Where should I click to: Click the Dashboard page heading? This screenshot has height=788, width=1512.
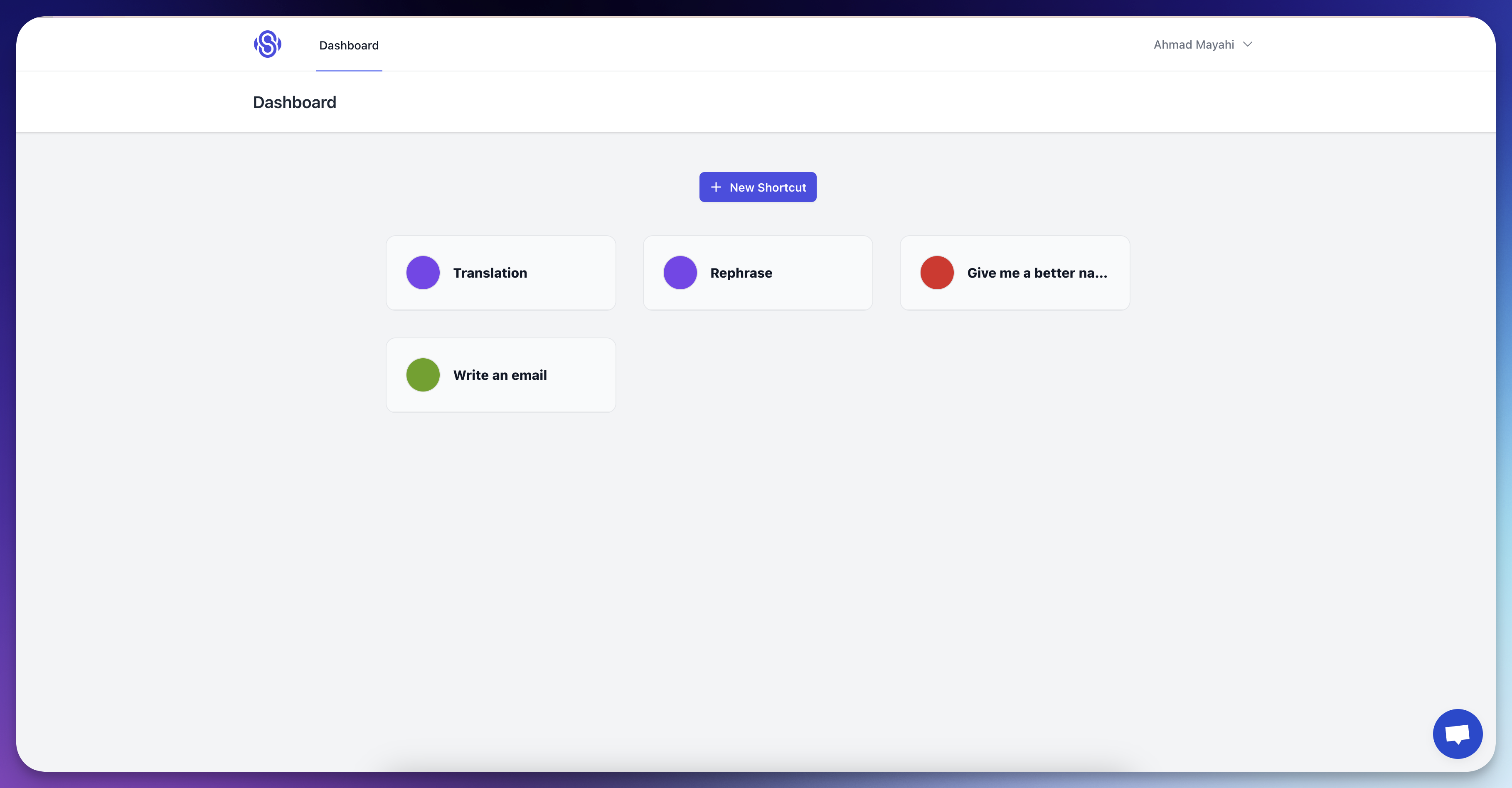click(x=294, y=102)
